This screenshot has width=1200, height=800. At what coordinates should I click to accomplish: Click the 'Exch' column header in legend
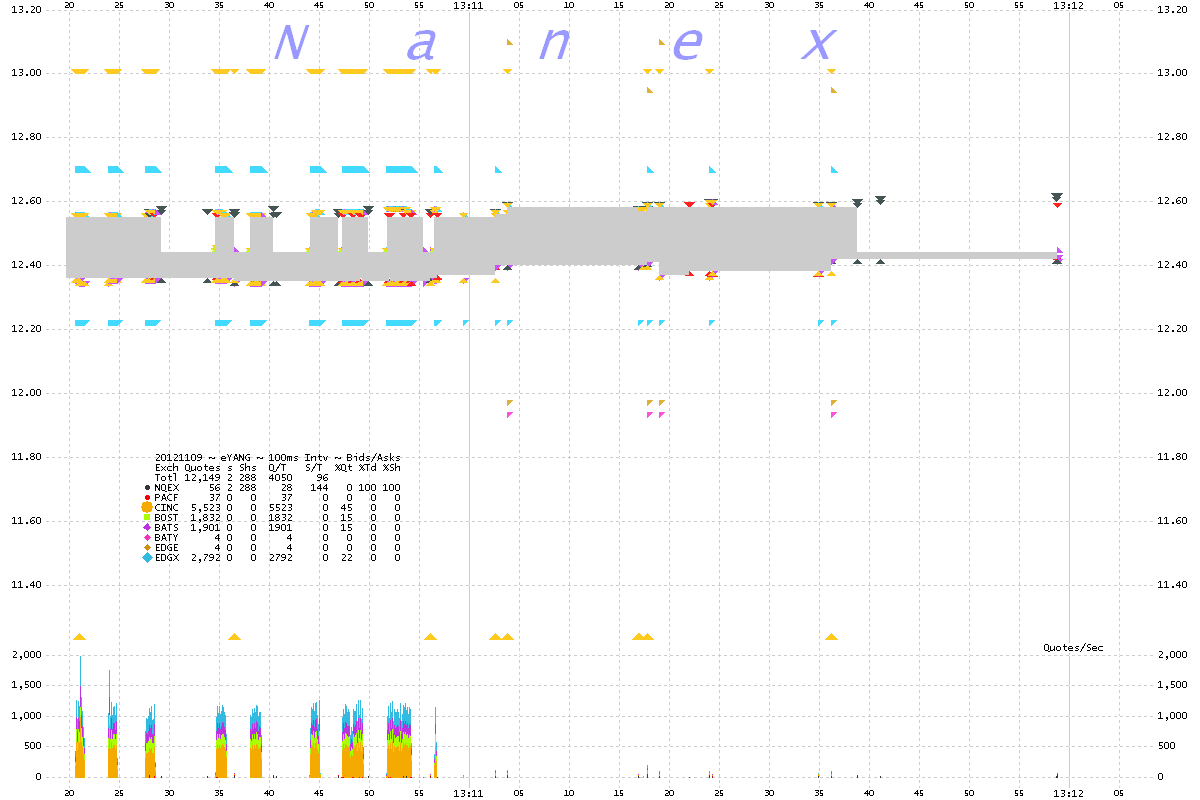click(x=167, y=468)
